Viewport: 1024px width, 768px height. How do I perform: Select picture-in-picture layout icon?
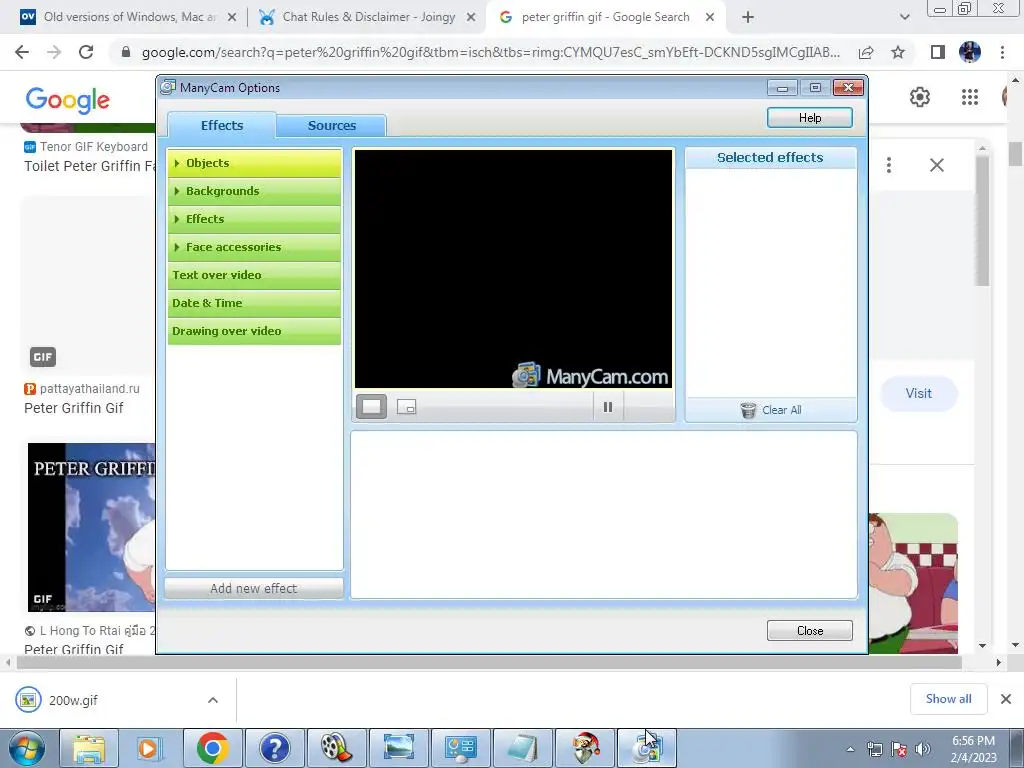pos(406,407)
